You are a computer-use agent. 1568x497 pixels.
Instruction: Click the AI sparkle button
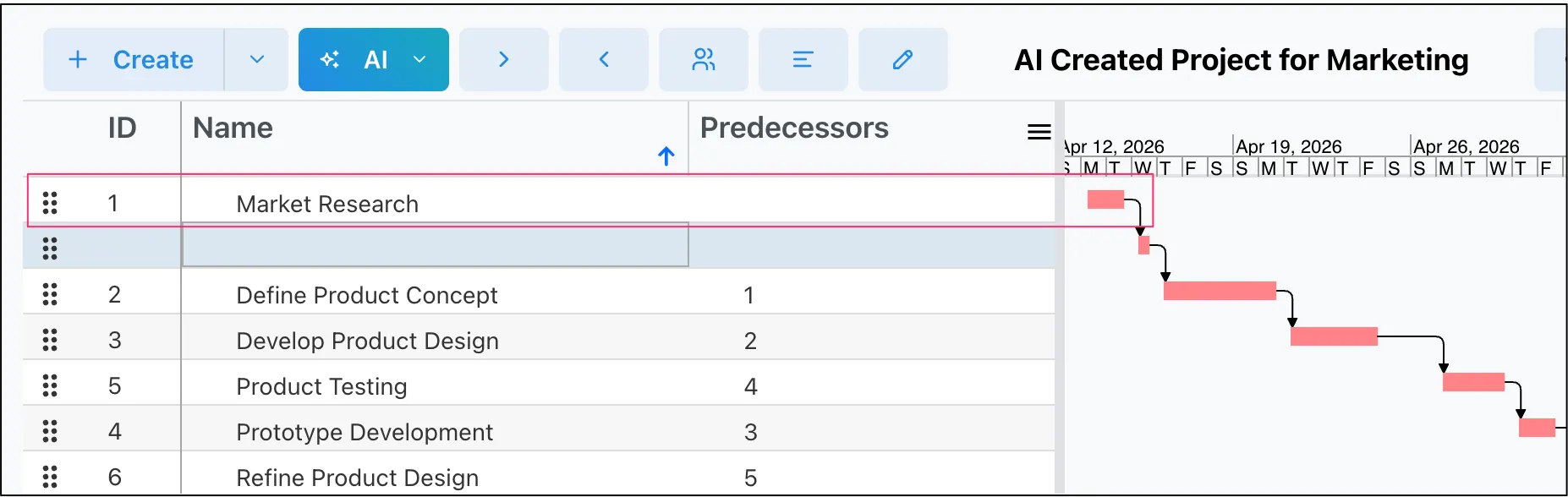pos(353,59)
